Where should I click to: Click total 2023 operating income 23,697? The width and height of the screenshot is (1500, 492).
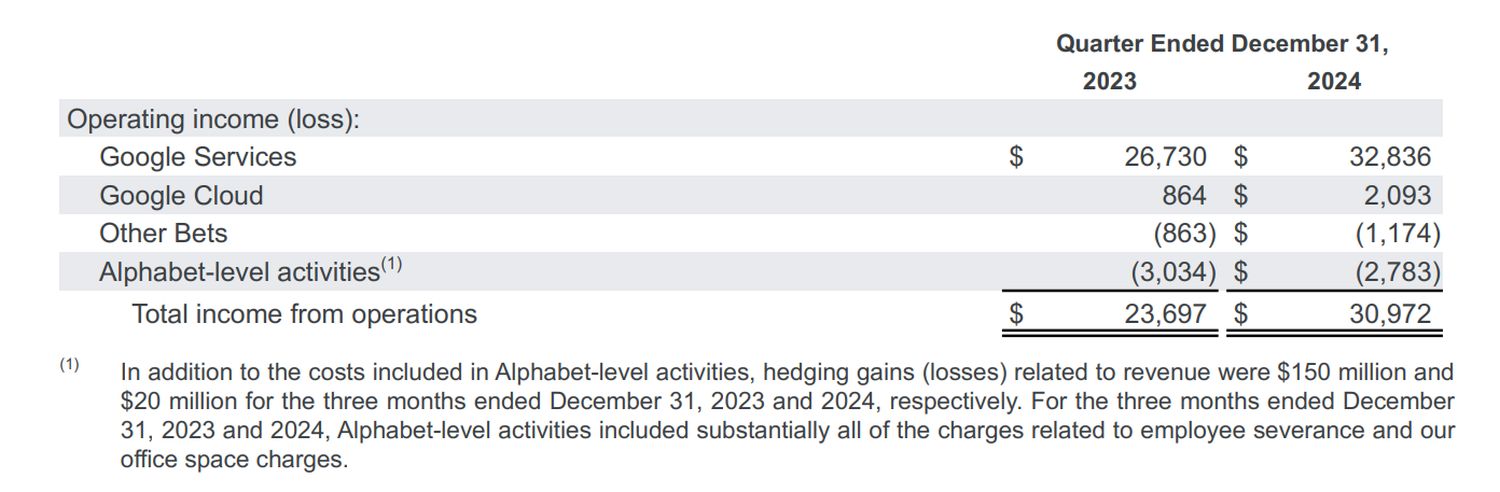click(1165, 314)
